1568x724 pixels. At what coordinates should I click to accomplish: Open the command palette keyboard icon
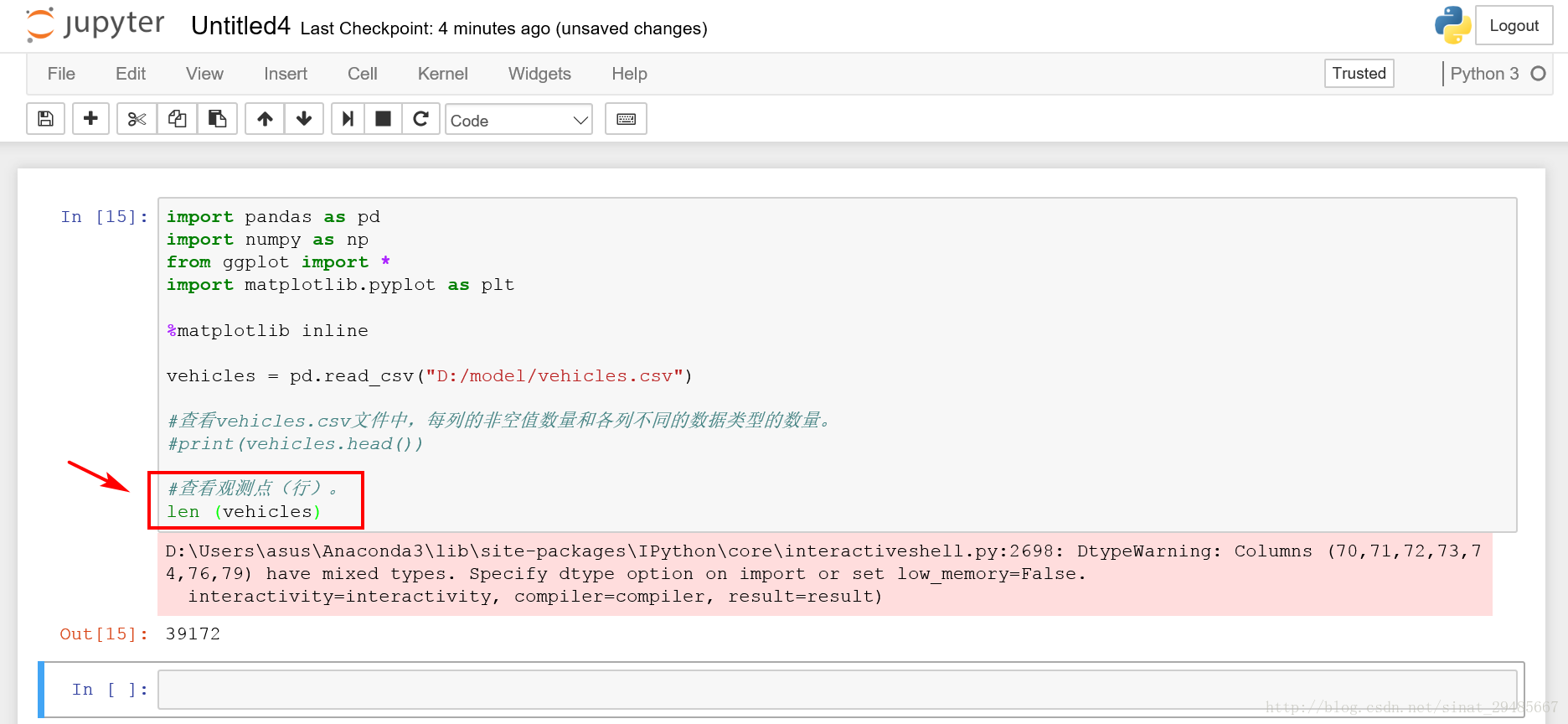click(626, 119)
